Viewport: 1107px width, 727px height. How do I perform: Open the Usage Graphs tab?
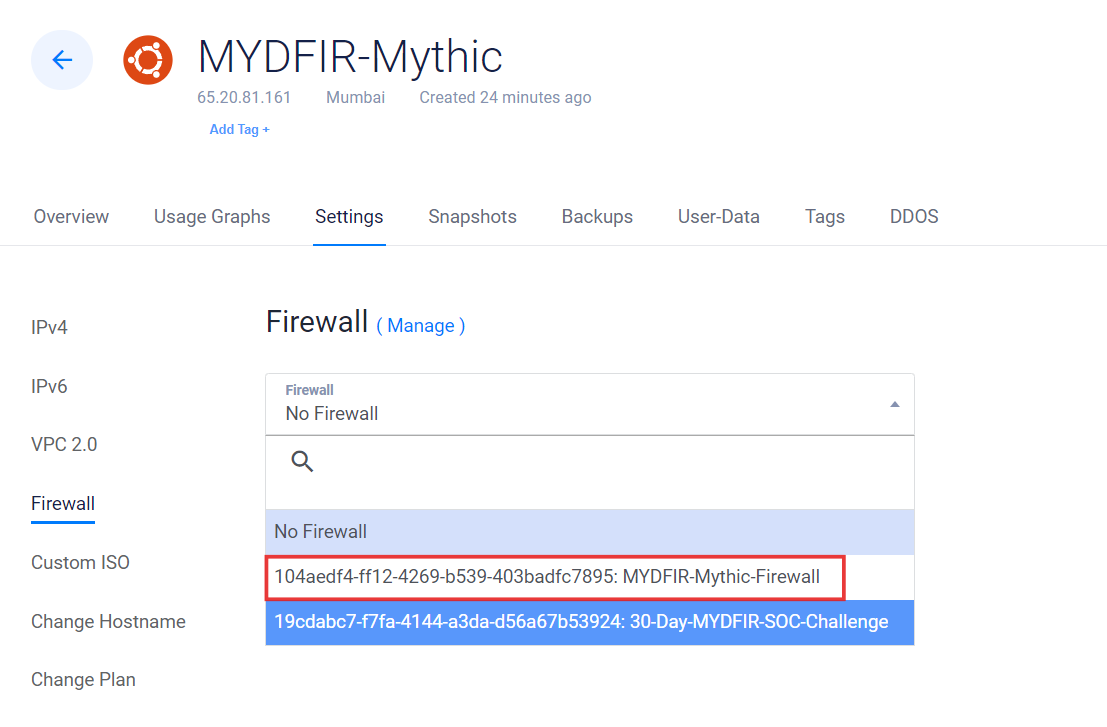tap(212, 217)
